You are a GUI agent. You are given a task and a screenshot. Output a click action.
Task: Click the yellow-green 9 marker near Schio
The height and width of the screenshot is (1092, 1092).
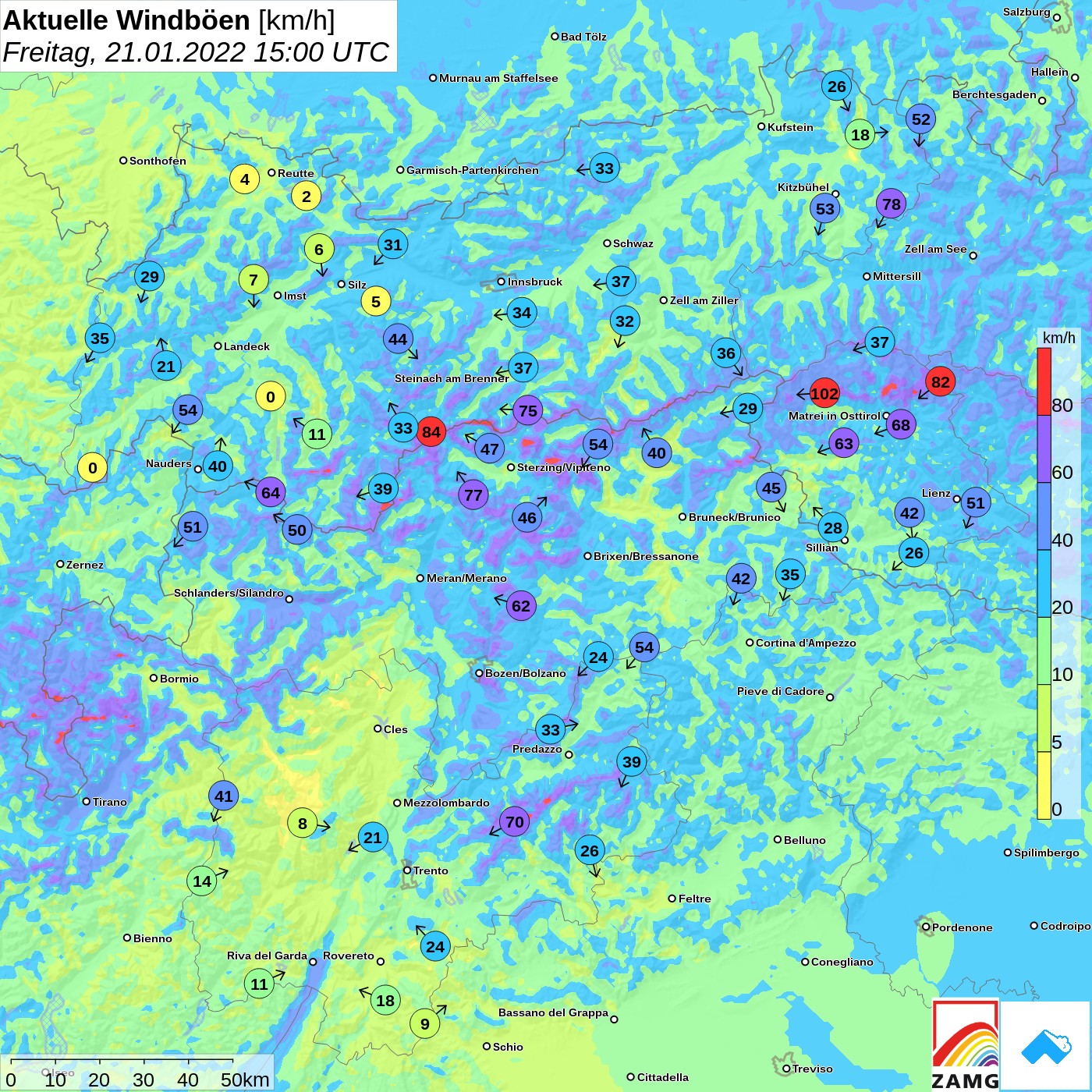pyautogui.click(x=425, y=1023)
